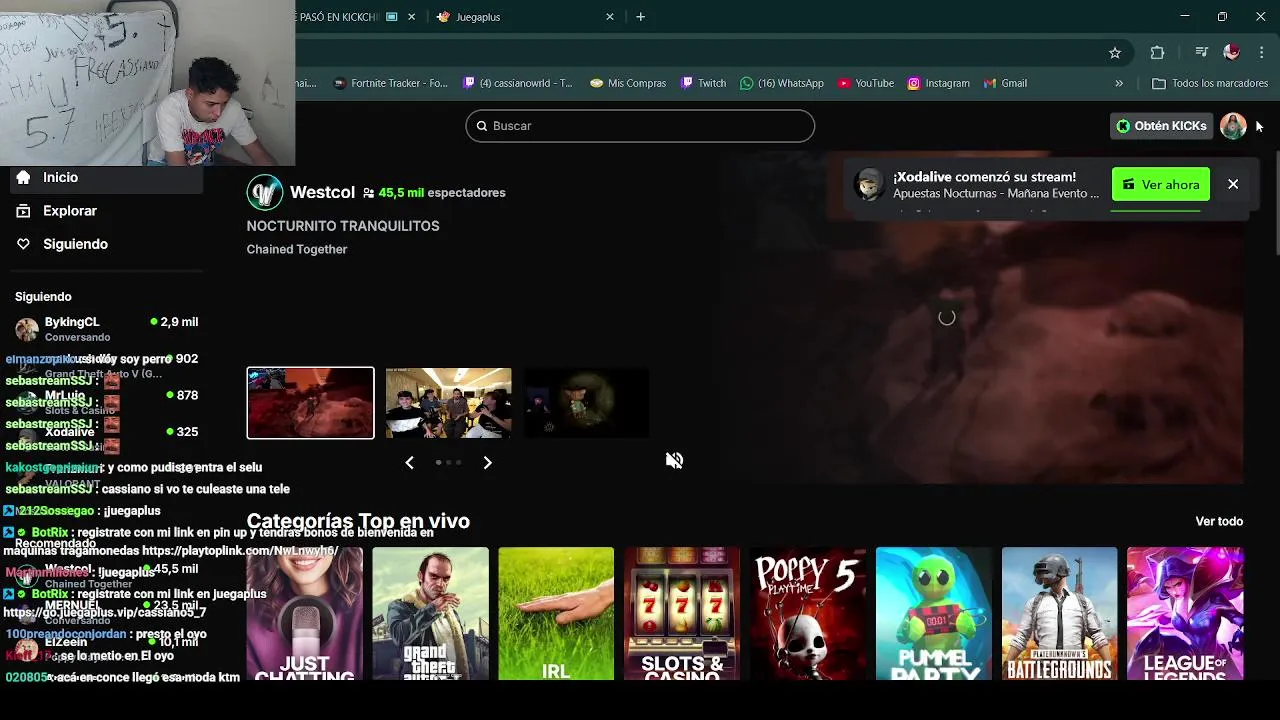Viewport: 1280px width, 720px height.
Task: Open the Chrome profile avatar
Action: pos(1231,53)
